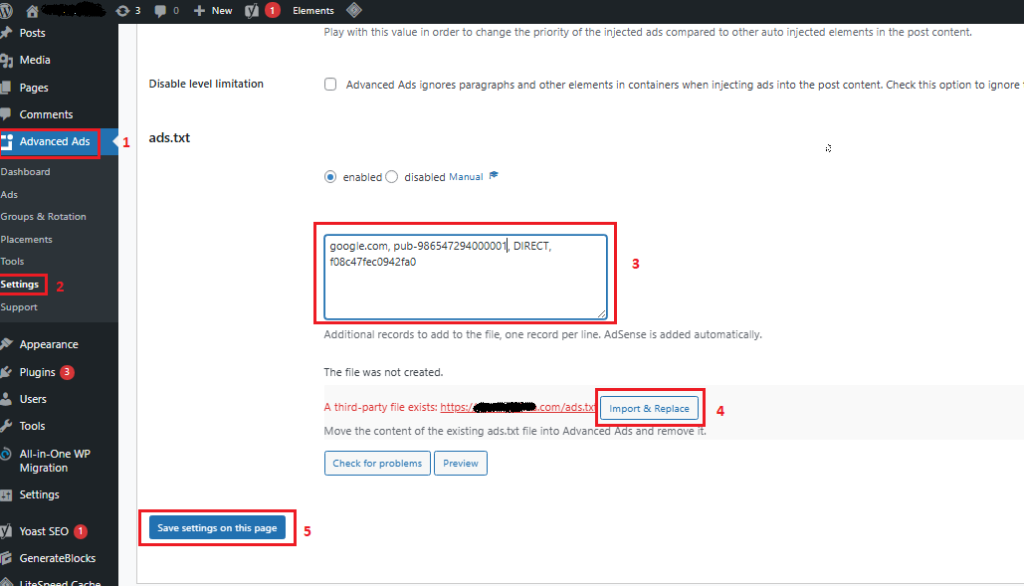Click the plus New icon
1024x586 pixels.
pyautogui.click(x=199, y=10)
